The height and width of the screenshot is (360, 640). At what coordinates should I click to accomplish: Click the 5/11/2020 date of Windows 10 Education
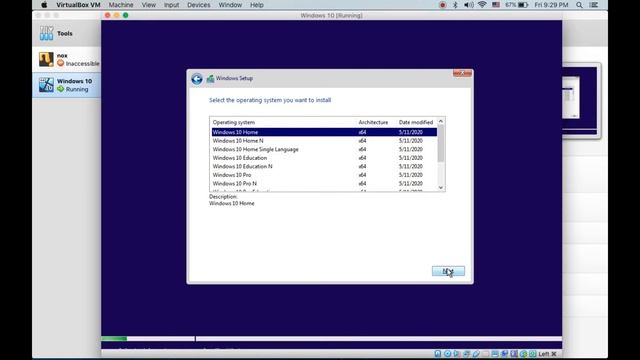(x=411, y=158)
